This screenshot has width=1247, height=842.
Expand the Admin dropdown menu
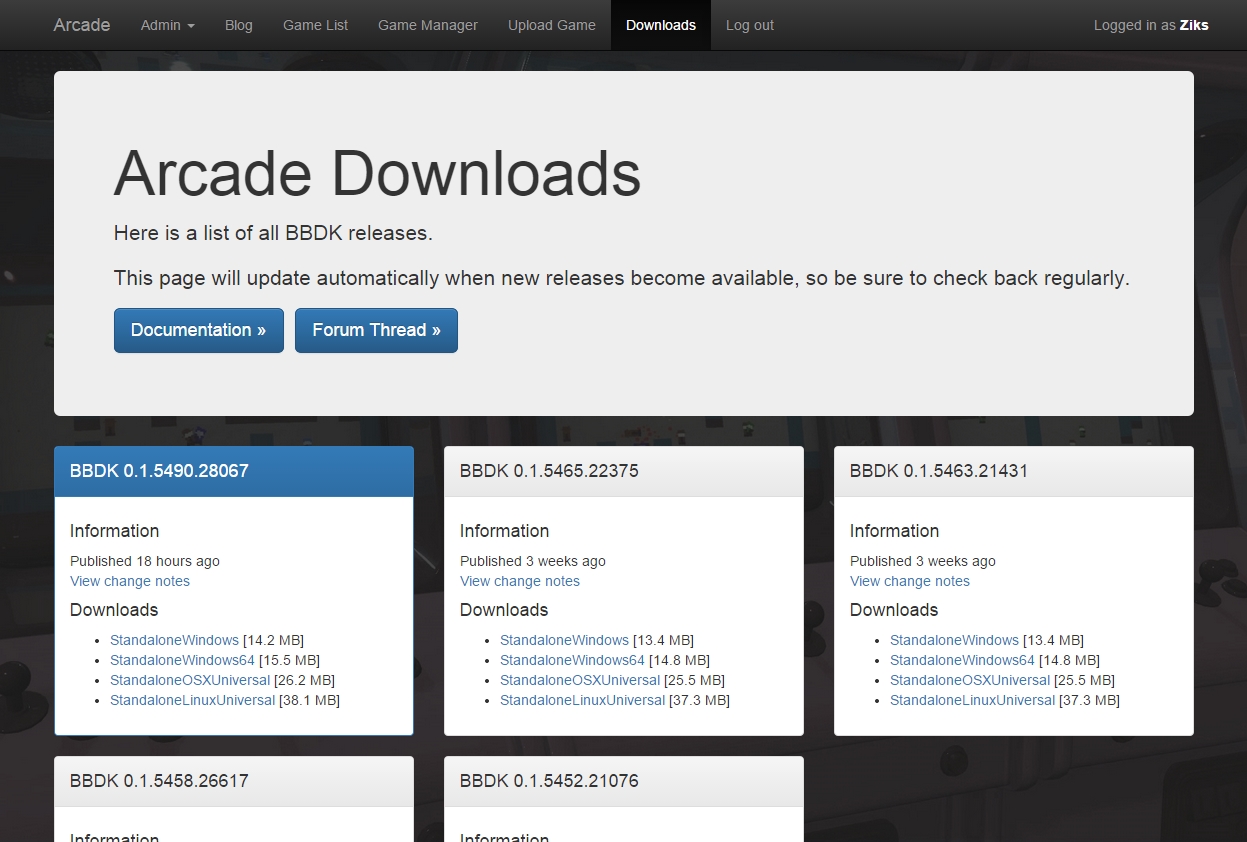(x=168, y=25)
